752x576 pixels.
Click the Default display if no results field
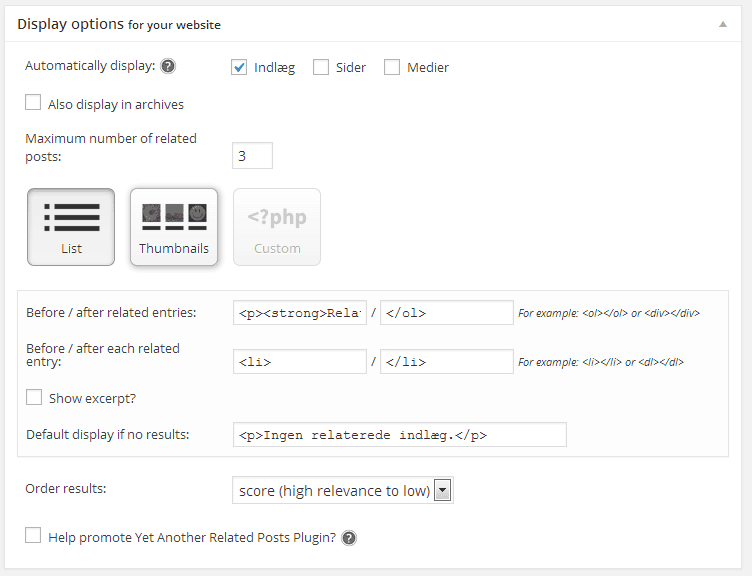click(400, 435)
